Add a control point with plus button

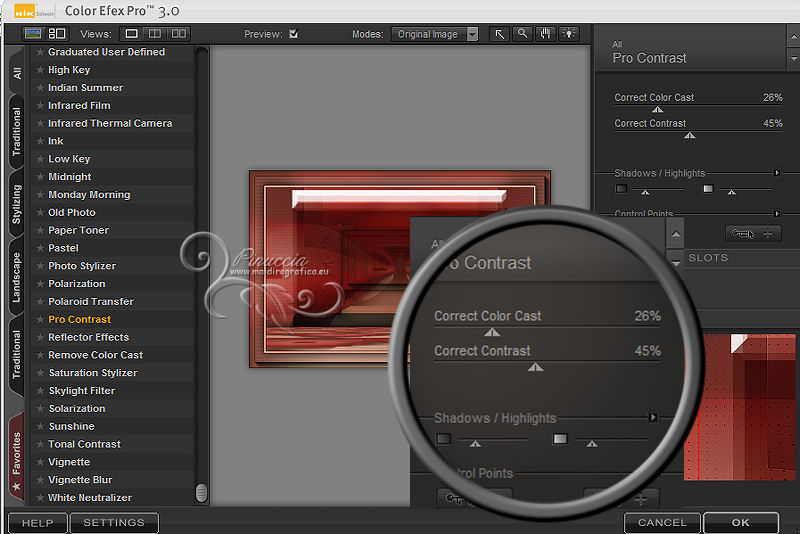pyautogui.click(x=767, y=234)
